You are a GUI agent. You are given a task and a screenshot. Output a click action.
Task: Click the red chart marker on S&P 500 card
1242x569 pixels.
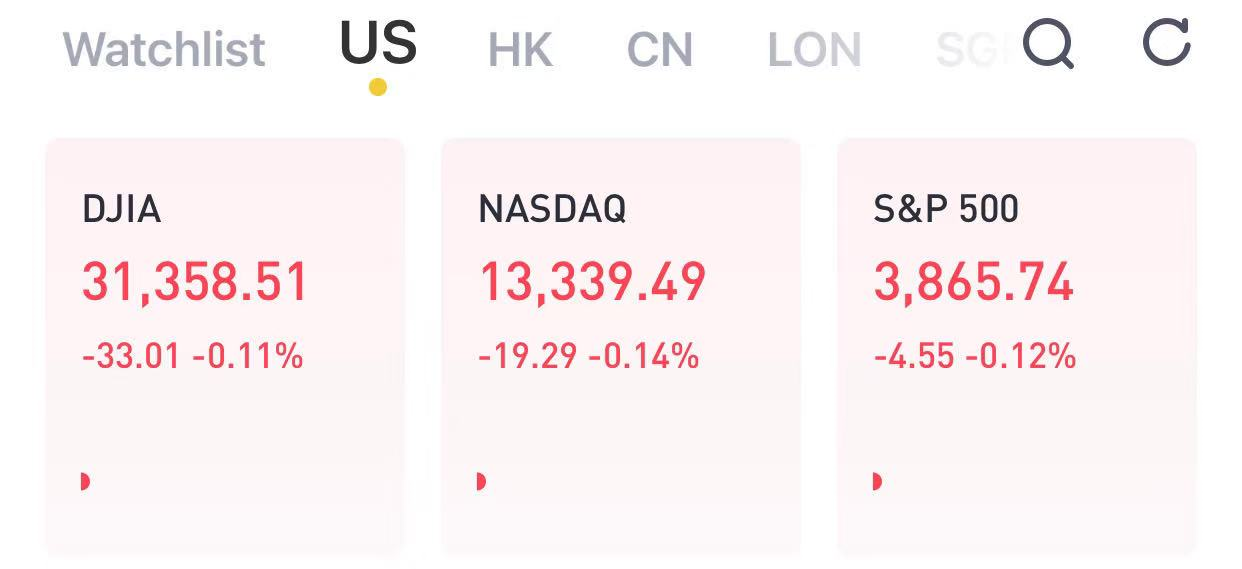tap(877, 482)
